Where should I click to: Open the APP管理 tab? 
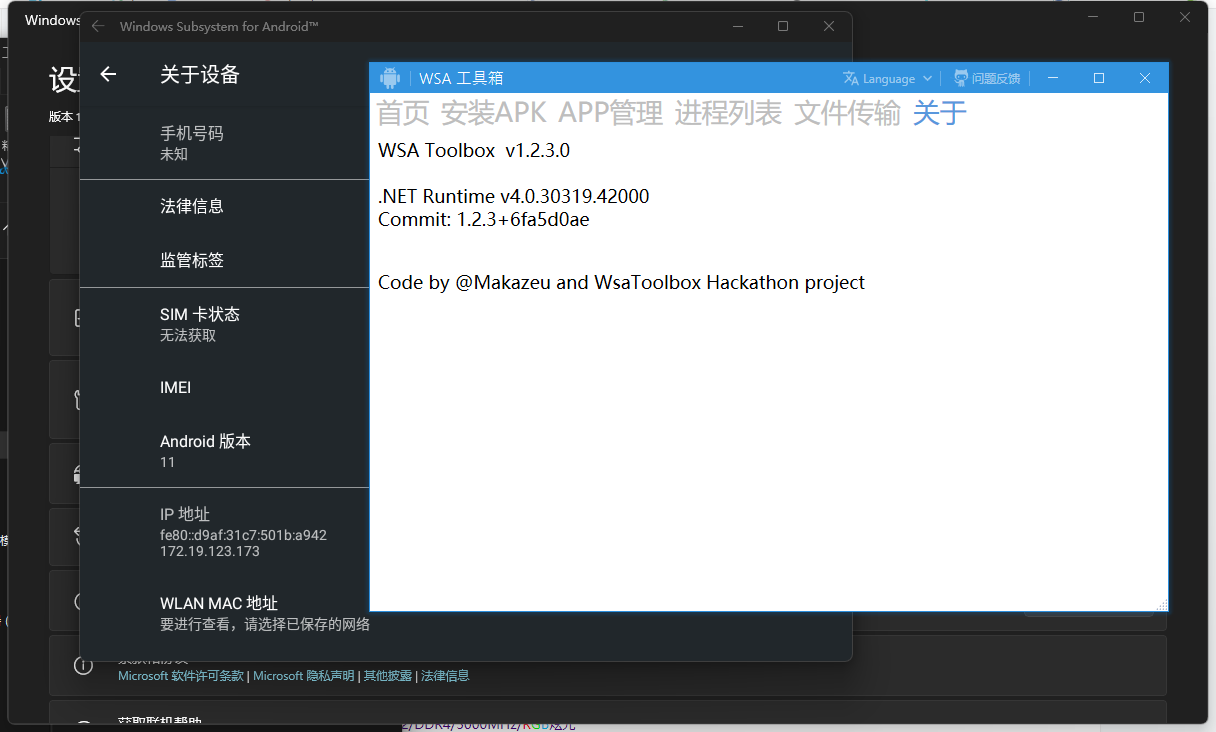pos(611,113)
